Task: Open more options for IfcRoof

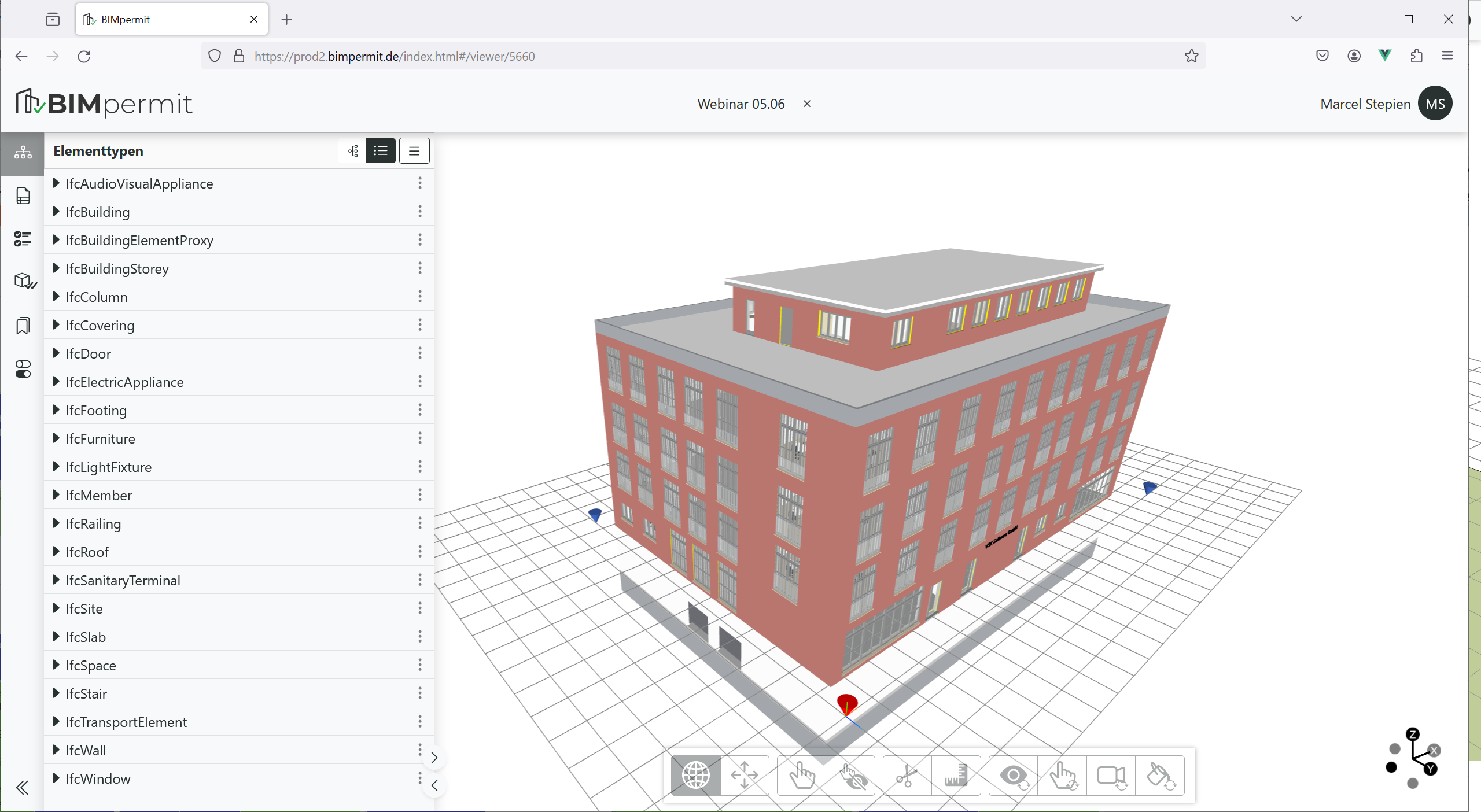Action: [x=420, y=552]
